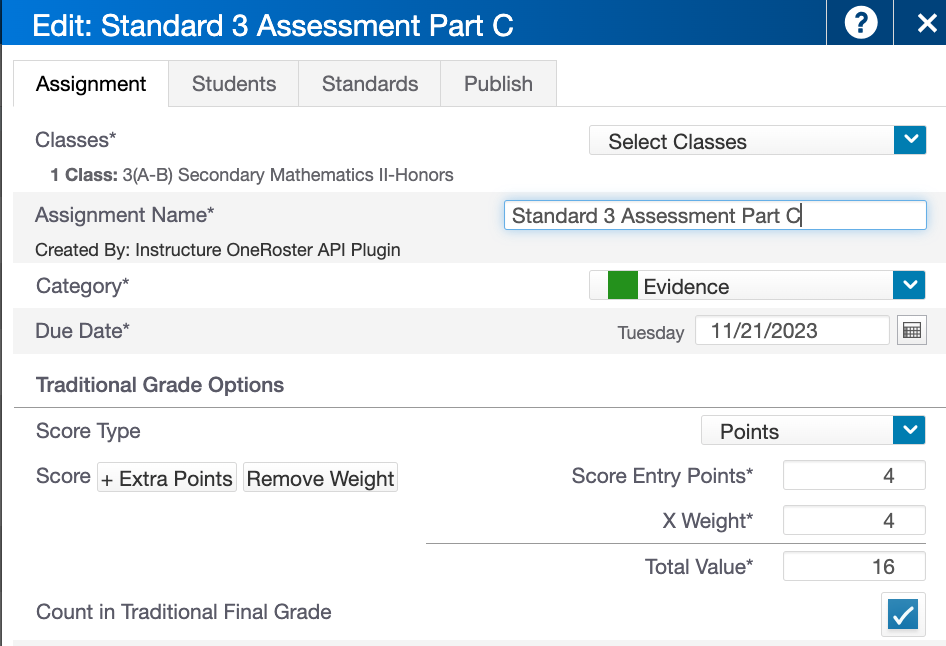Viewport: 946px width, 646px height.
Task: Switch to the Students tab
Action: [234, 84]
